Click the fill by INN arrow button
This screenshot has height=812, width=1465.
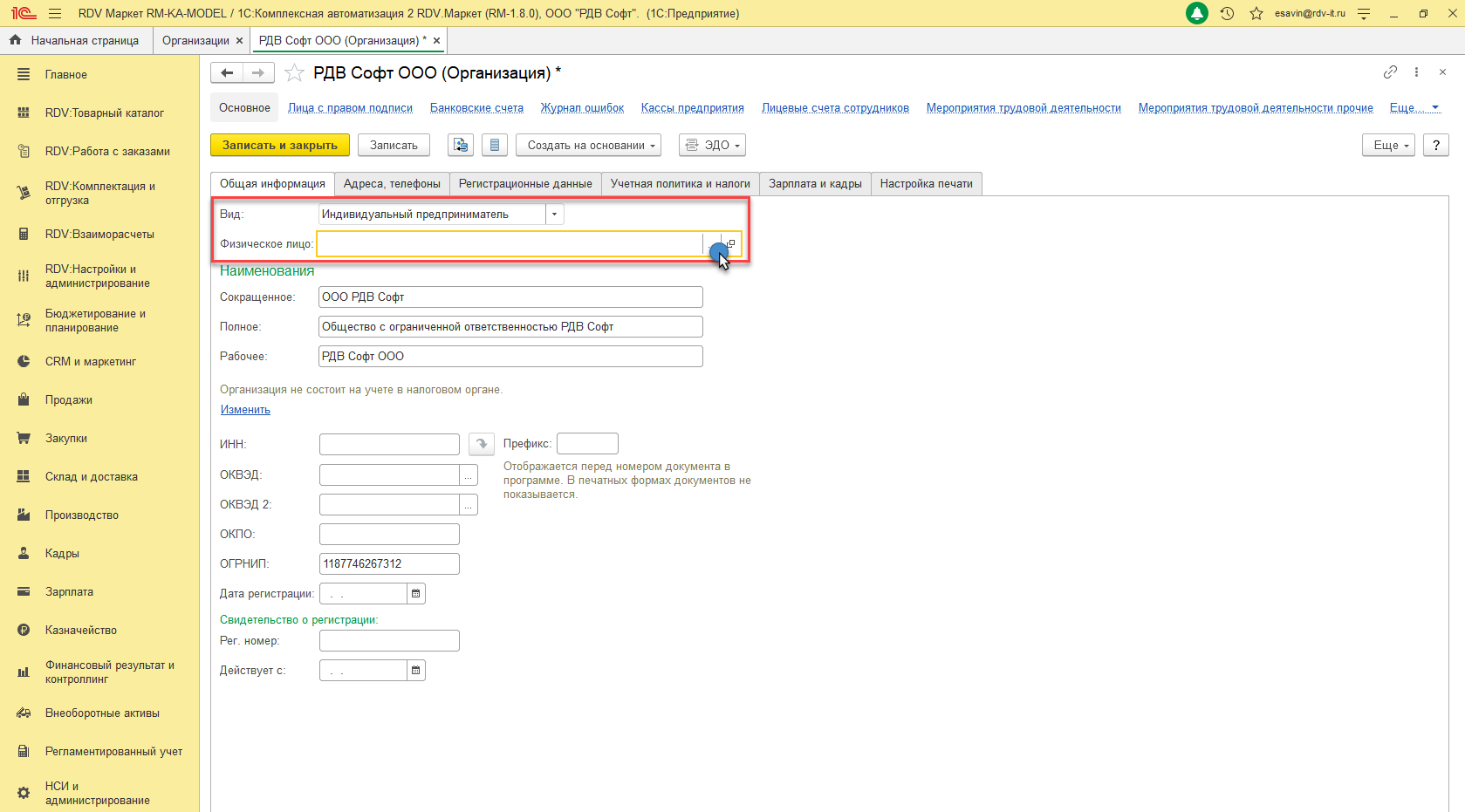click(482, 445)
